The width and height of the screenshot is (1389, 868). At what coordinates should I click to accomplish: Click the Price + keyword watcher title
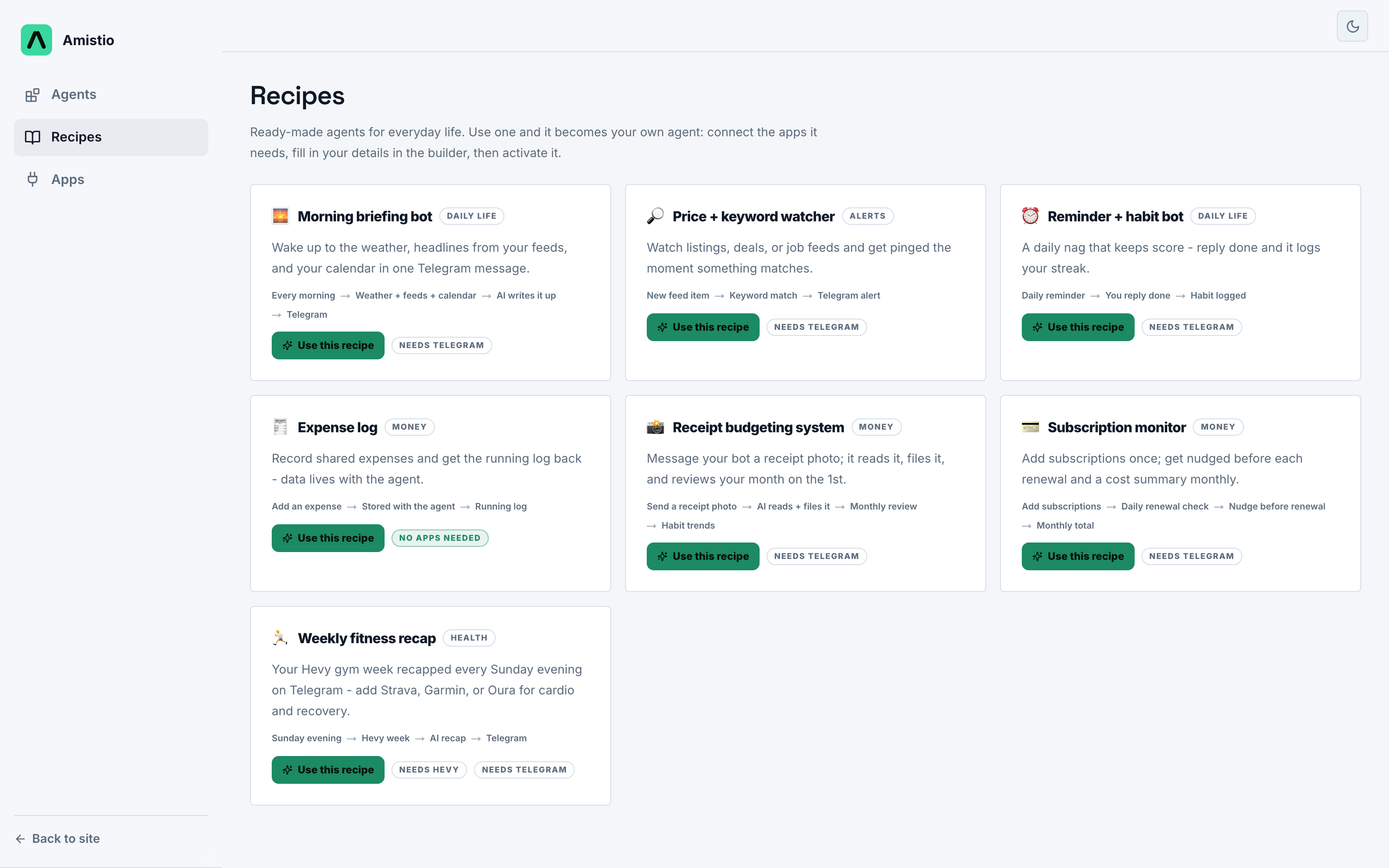click(x=753, y=217)
